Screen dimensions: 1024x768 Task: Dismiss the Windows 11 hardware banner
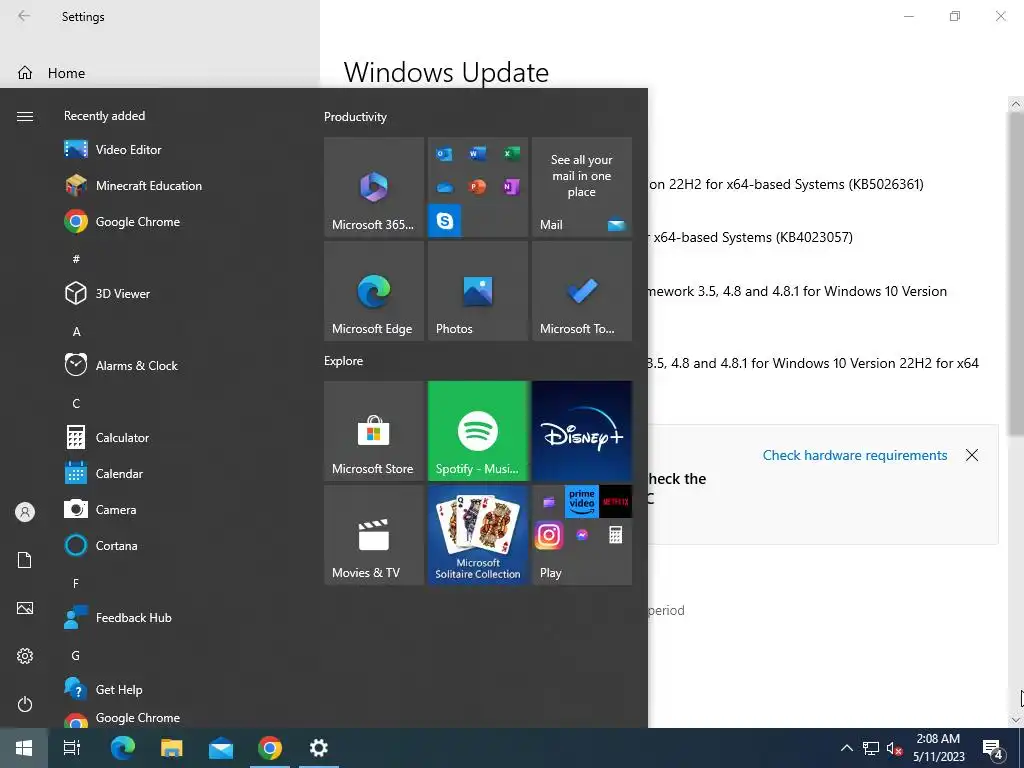pos(972,455)
